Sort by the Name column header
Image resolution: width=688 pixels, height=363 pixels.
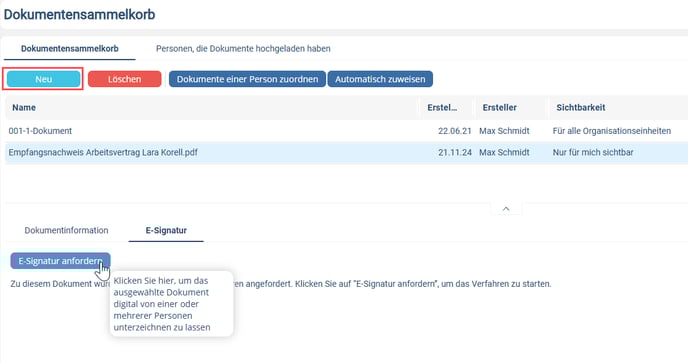[24, 108]
